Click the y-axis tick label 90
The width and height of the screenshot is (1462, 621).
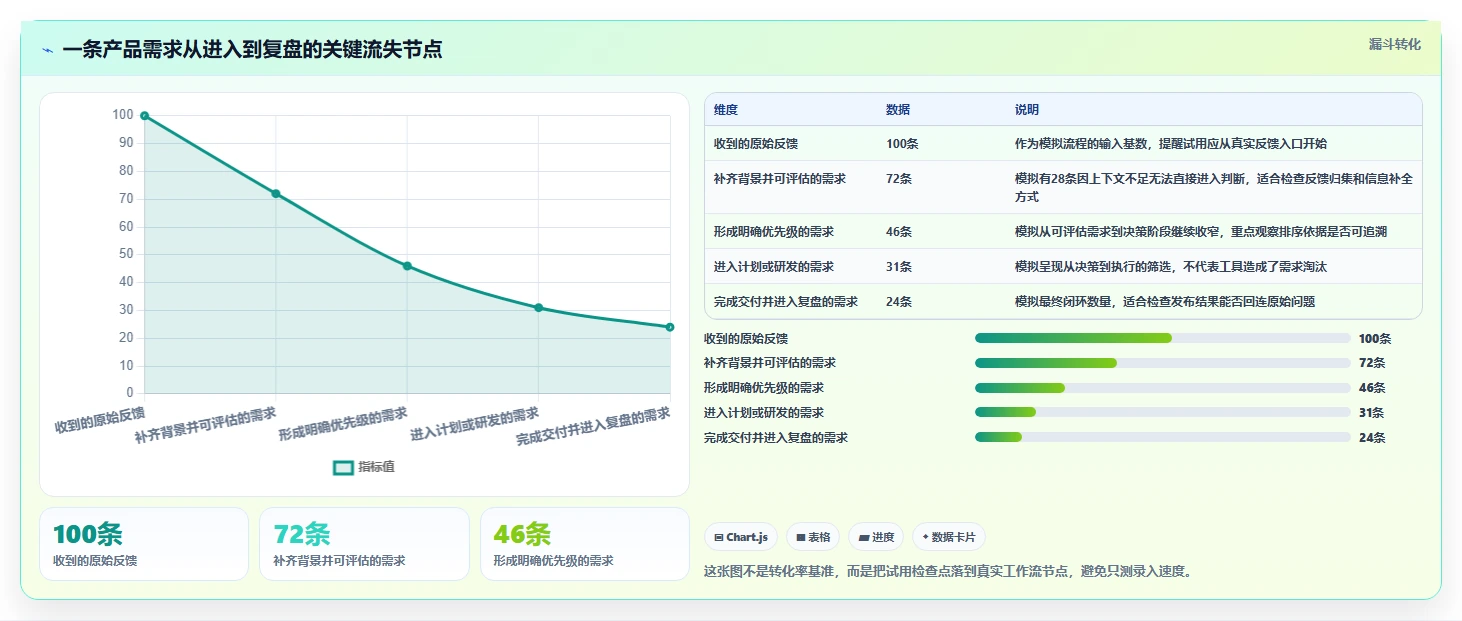(126, 143)
